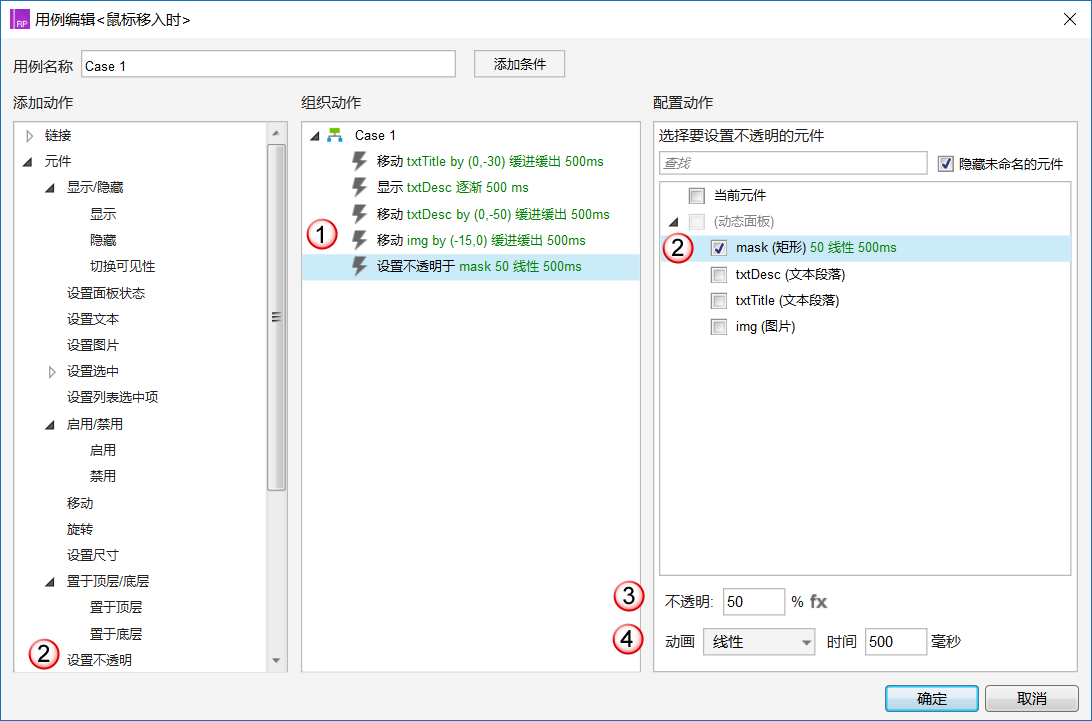
Task: Select action 设置不透明于 mask 50 线性 500ms
Action: point(479,267)
